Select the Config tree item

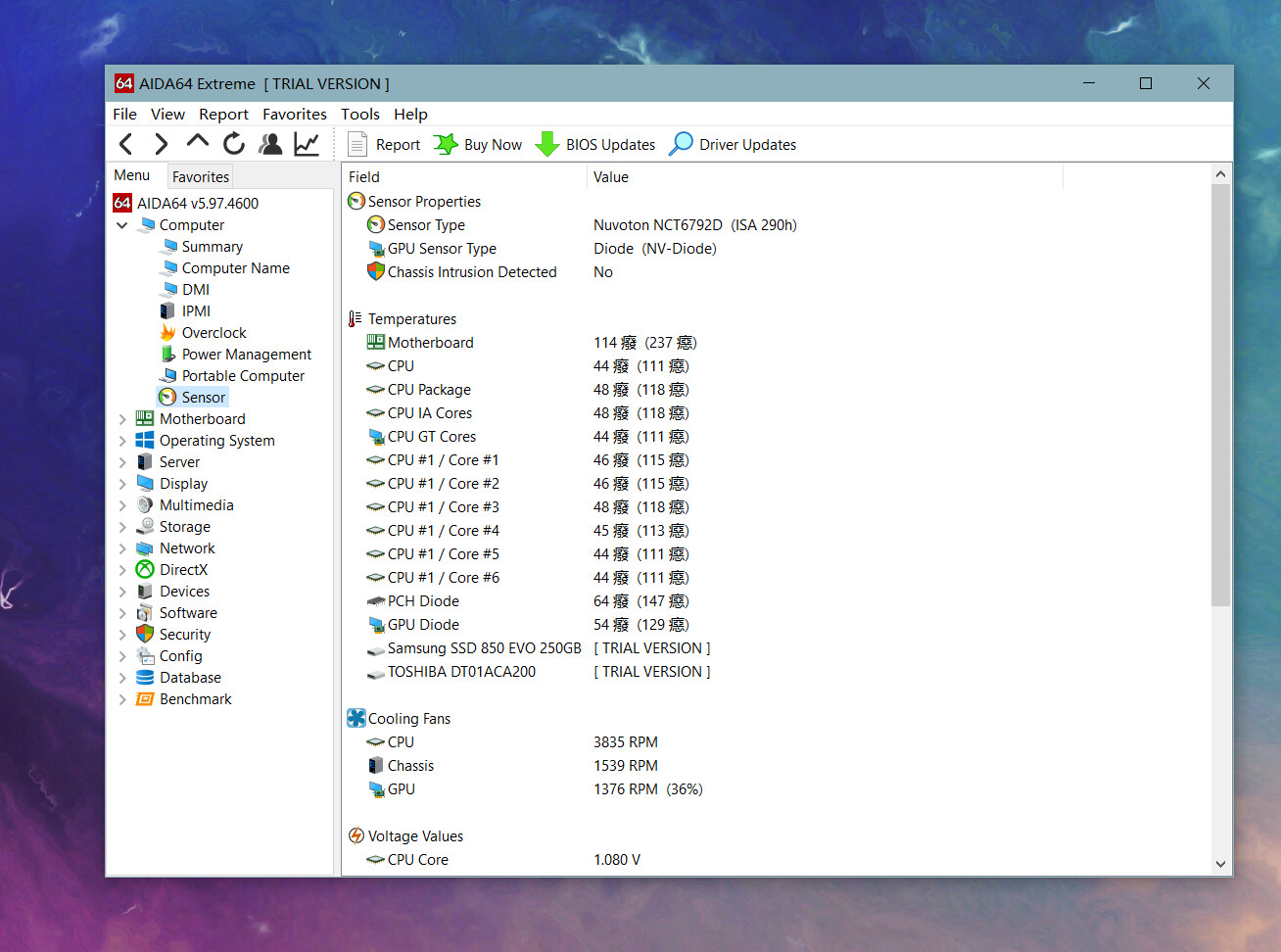click(181, 656)
